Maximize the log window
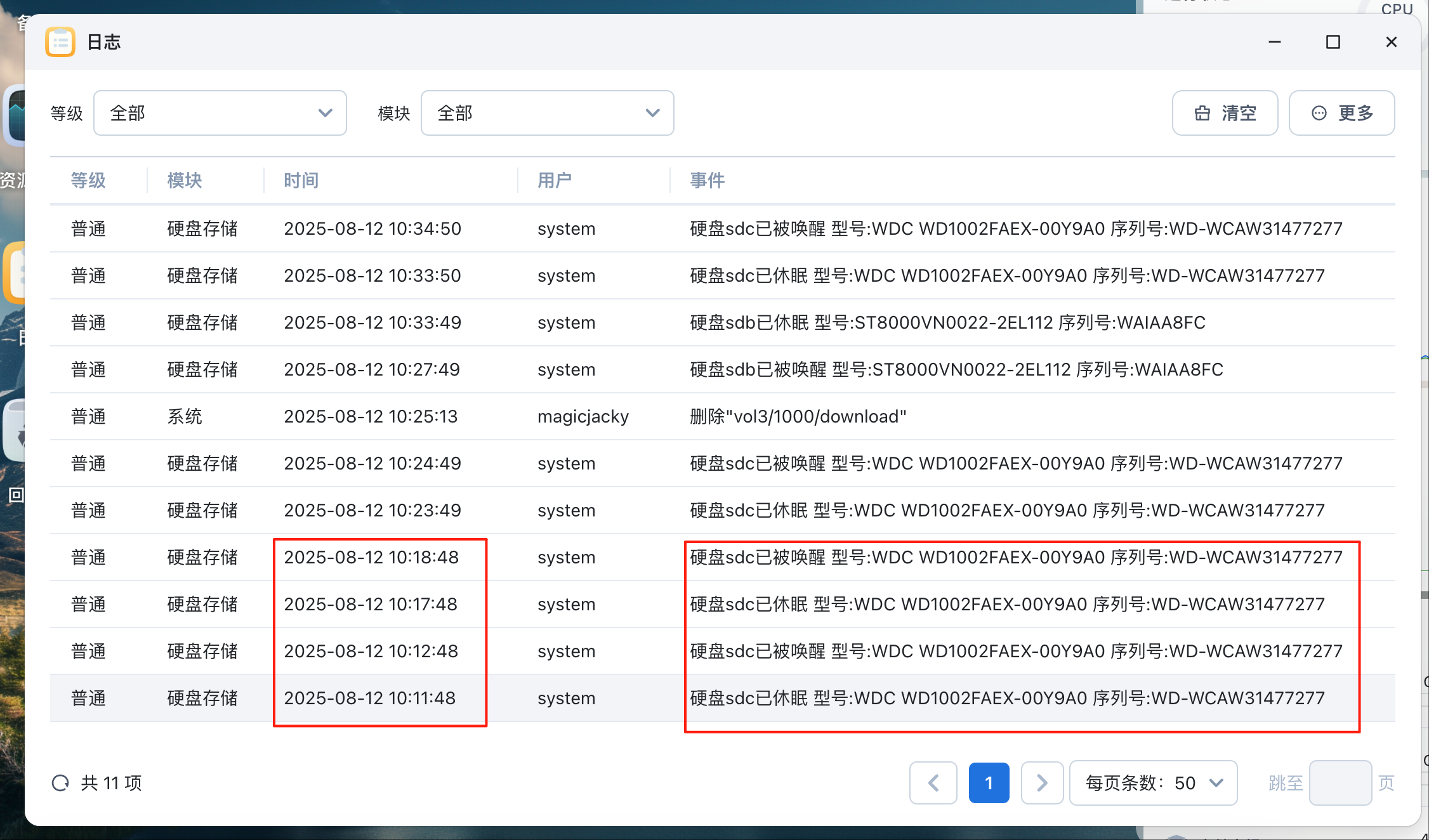The width and height of the screenshot is (1429, 840). click(1333, 42)
